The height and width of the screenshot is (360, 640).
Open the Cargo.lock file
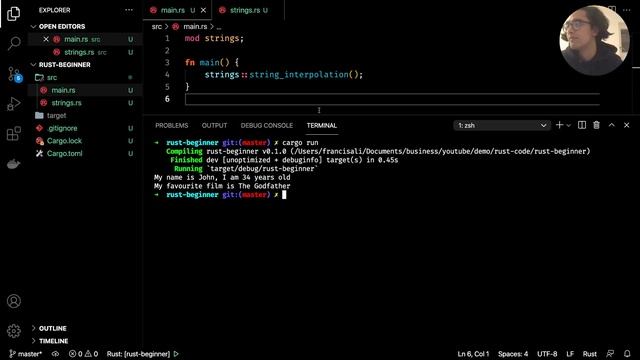tap(64, 141)
